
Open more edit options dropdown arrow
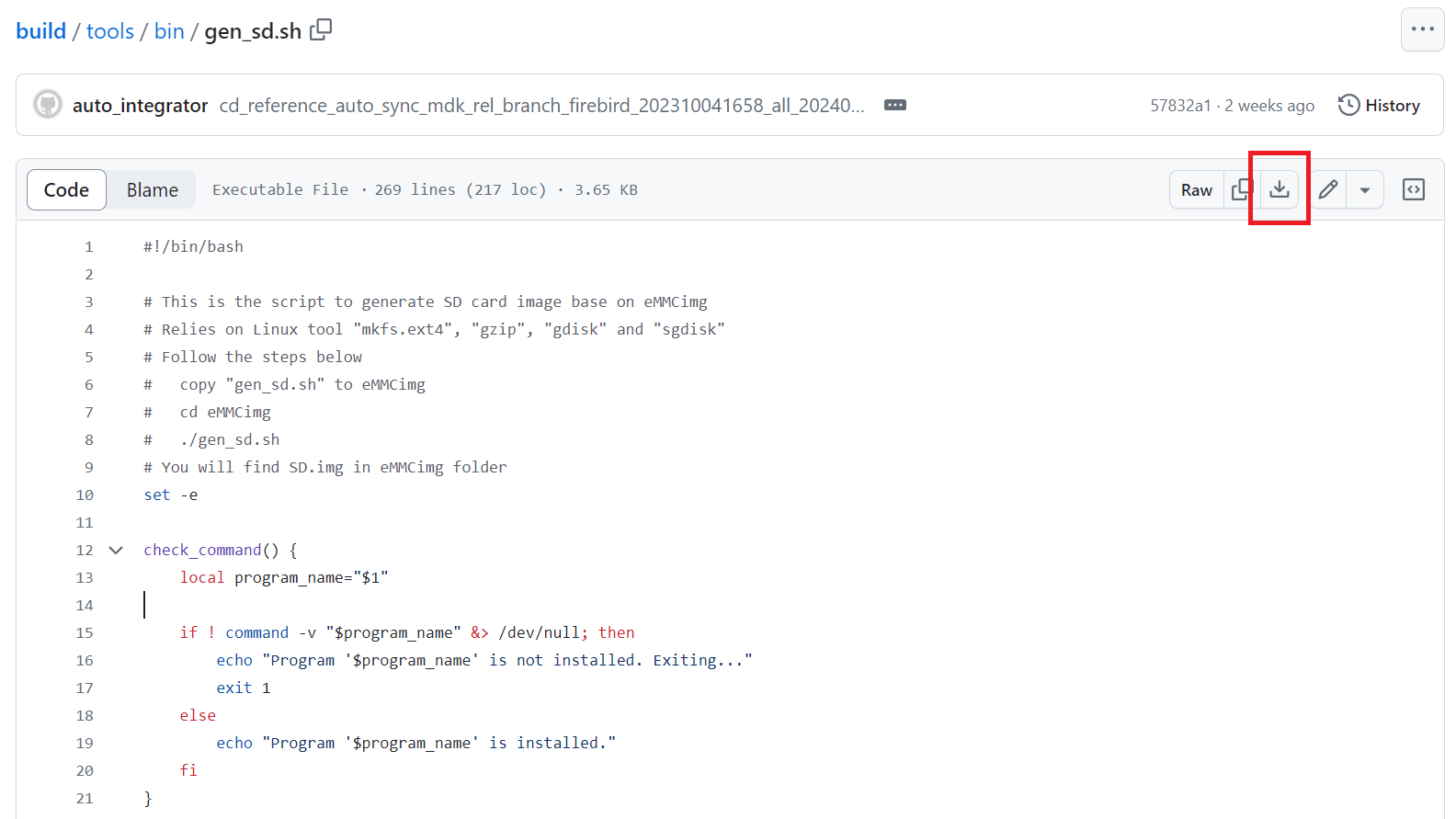coord(1365,190)
